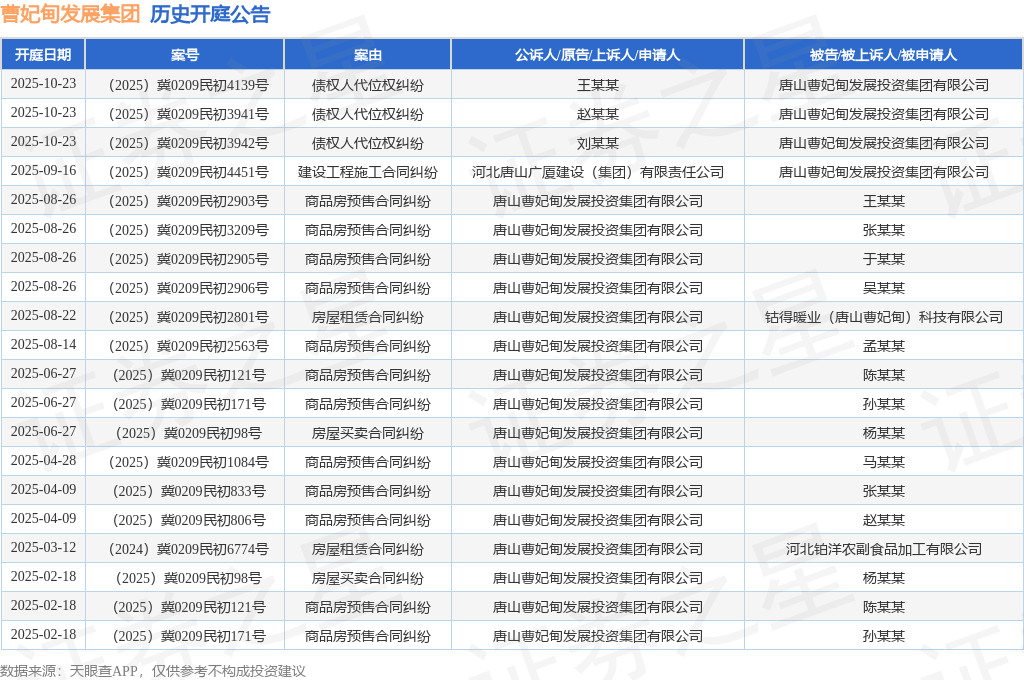Click defendant 王某某 in the 2903号 row
The image size is (1024, 680).
click(x=884, y=201)
